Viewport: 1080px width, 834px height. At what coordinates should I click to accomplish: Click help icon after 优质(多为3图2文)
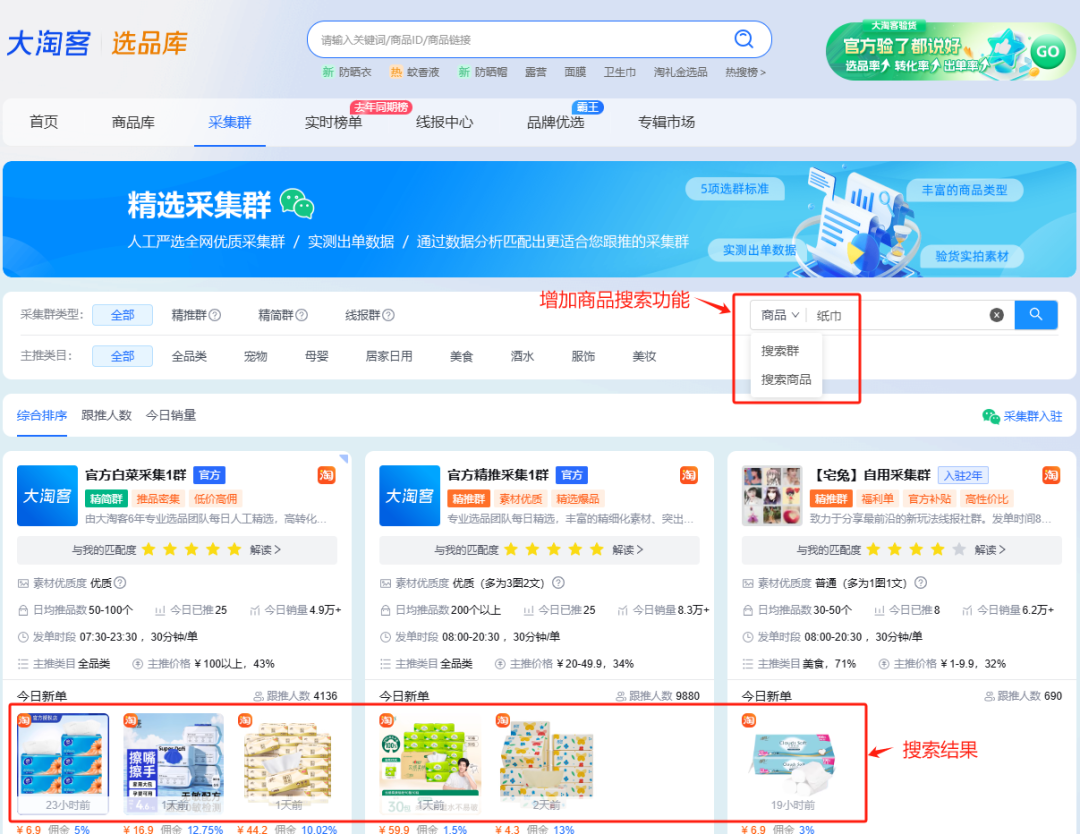(x=559, y=583)
